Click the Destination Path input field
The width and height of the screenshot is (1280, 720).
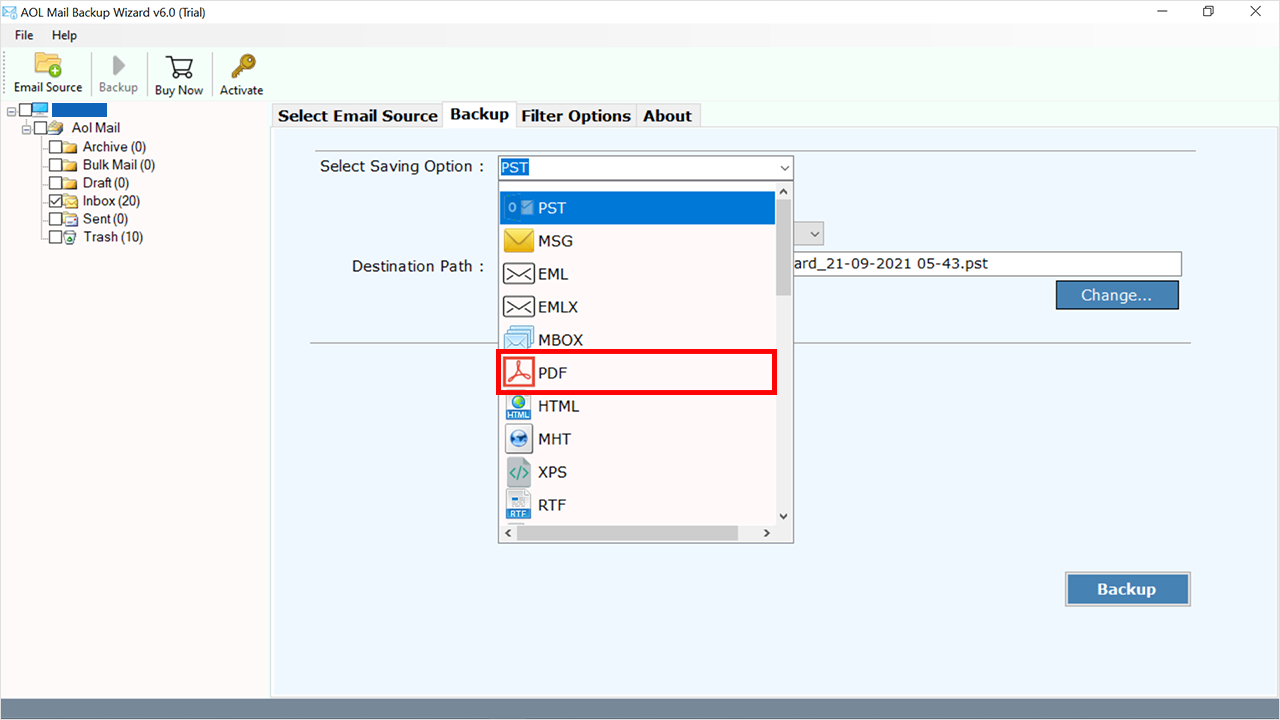coord(988,265)
